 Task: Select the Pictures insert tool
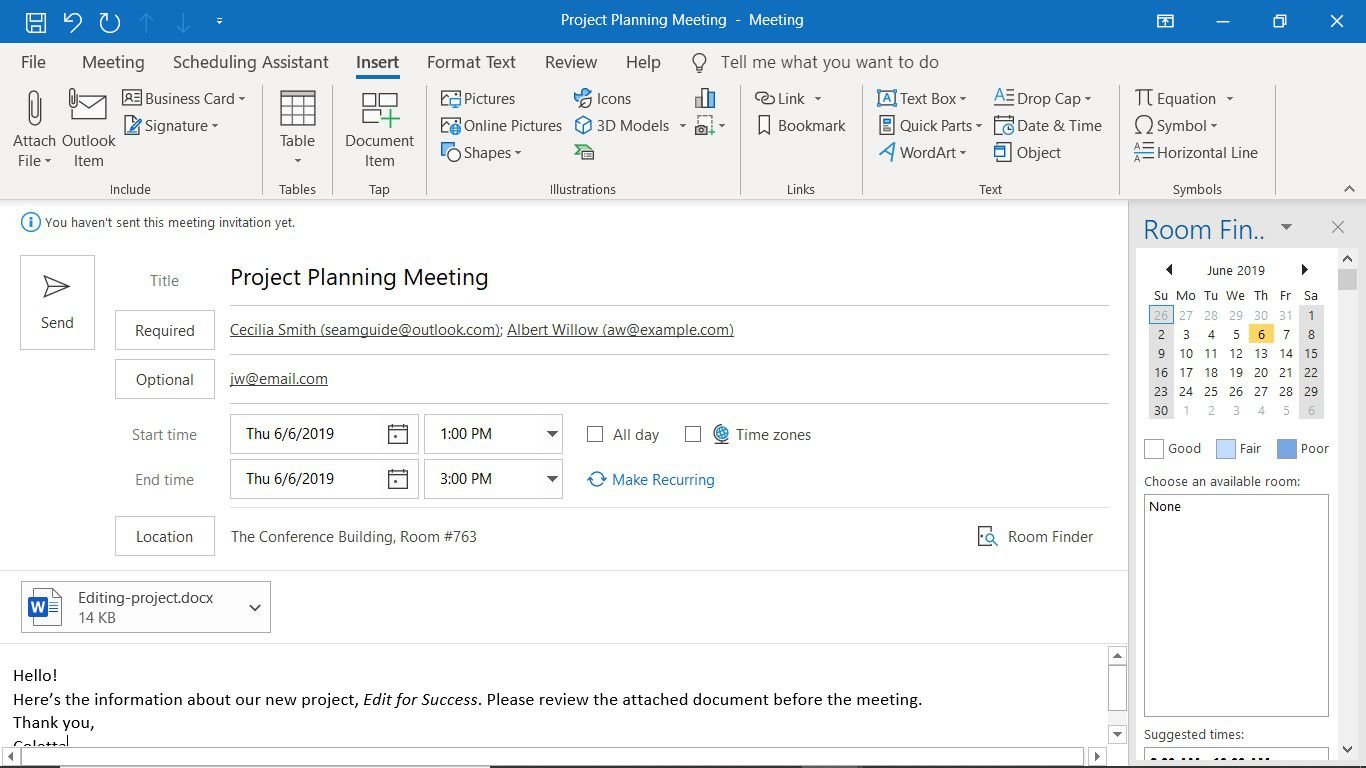point(478,98)
